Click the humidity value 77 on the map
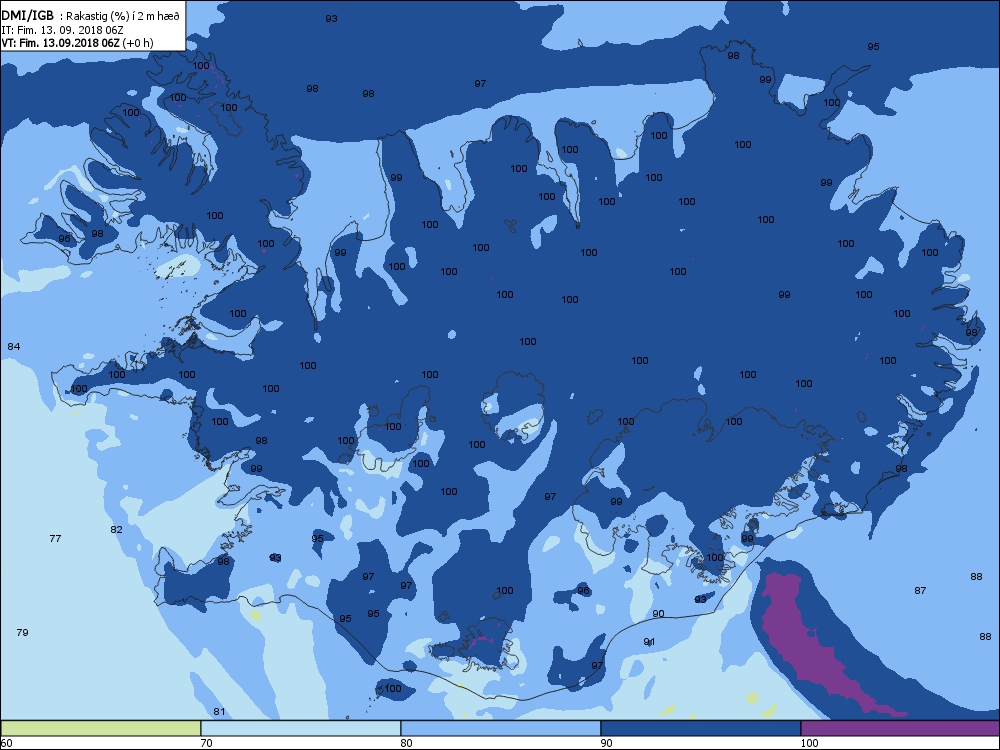This screenshot has width=1000, height=750. 55,538
